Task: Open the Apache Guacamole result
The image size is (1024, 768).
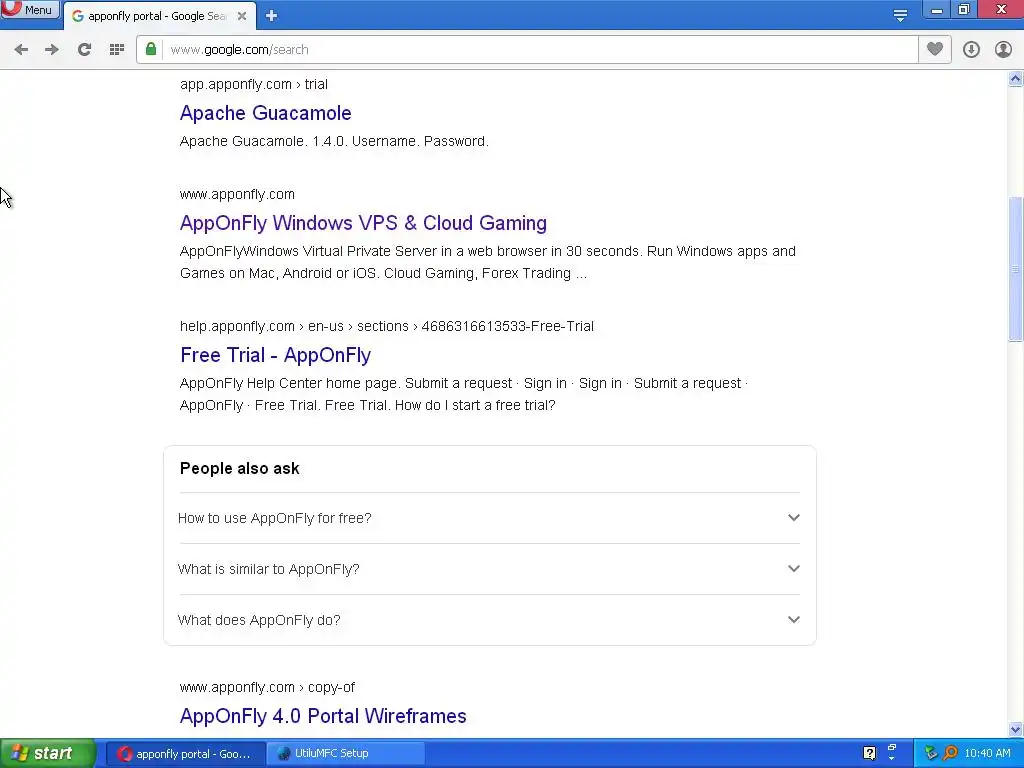Action: [265, 113]
